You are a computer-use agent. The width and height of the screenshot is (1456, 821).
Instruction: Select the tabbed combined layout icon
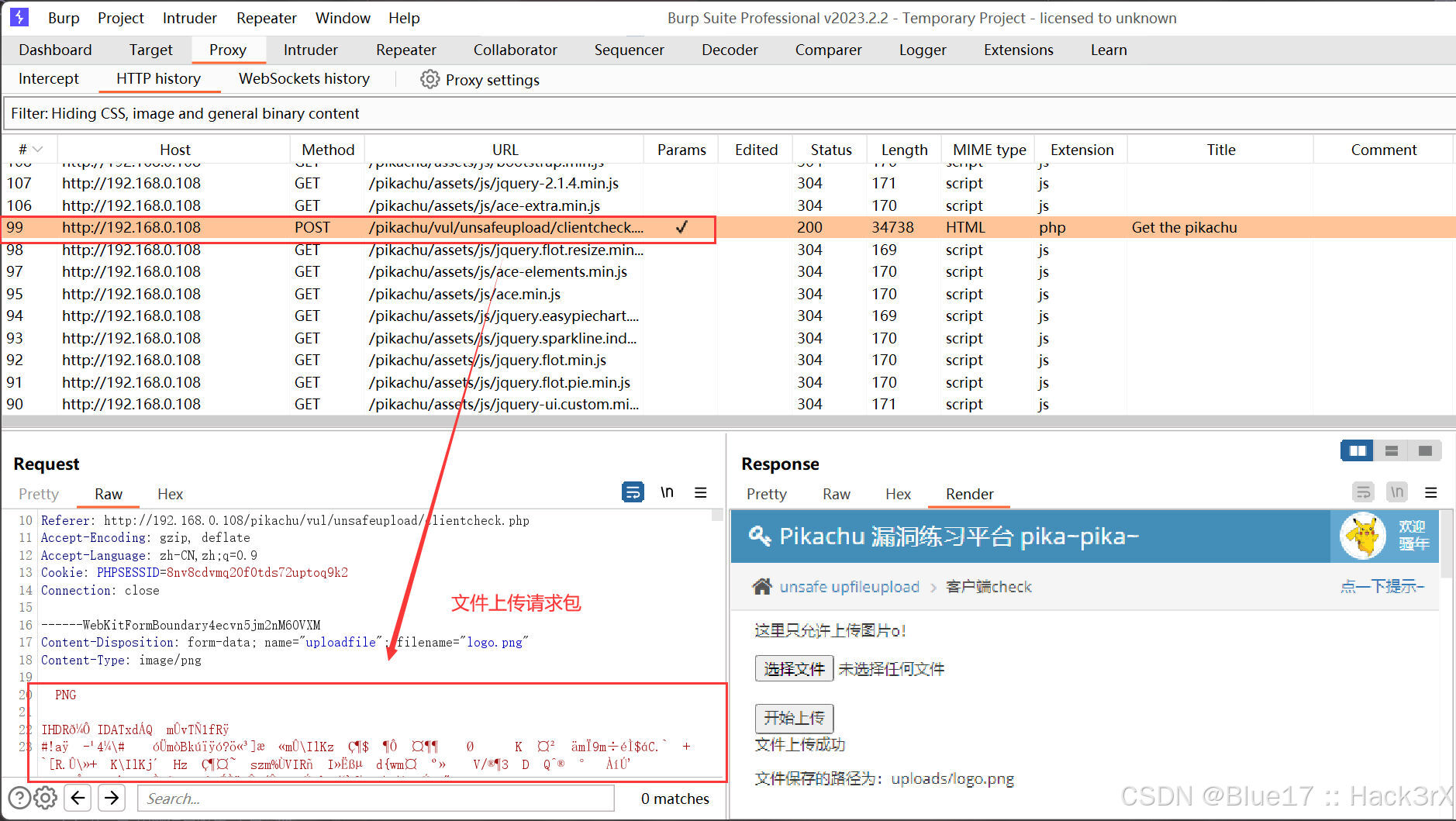click(1425, 450)
